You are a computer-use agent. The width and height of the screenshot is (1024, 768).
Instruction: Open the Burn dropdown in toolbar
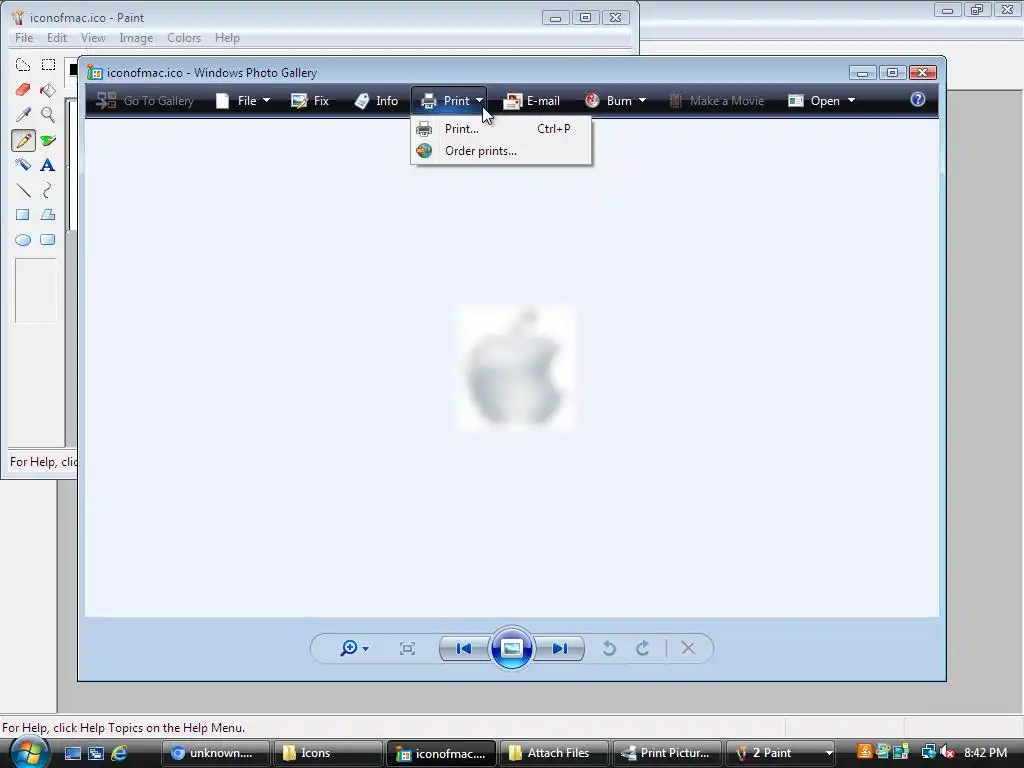tap(616, 101)
